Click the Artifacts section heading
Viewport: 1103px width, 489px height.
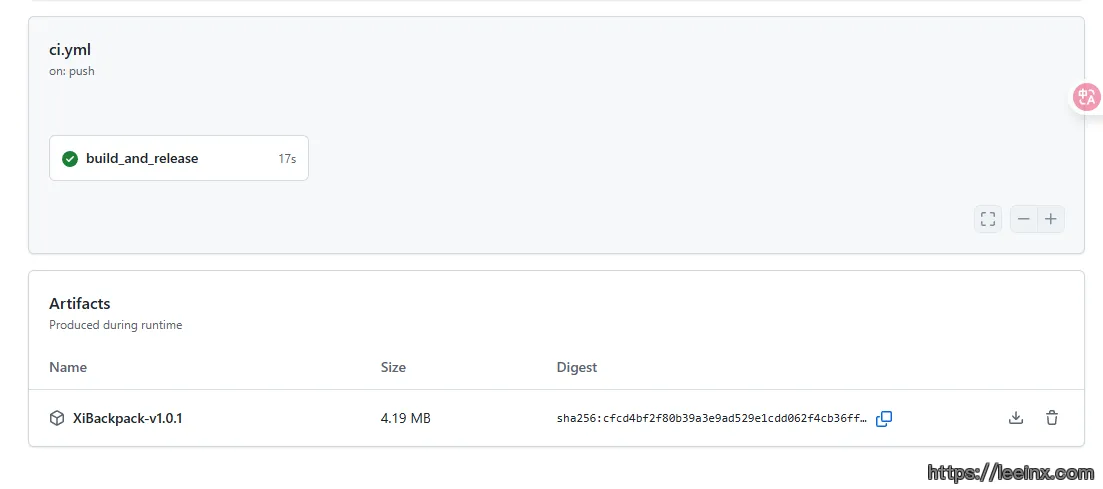coord(80,303)
